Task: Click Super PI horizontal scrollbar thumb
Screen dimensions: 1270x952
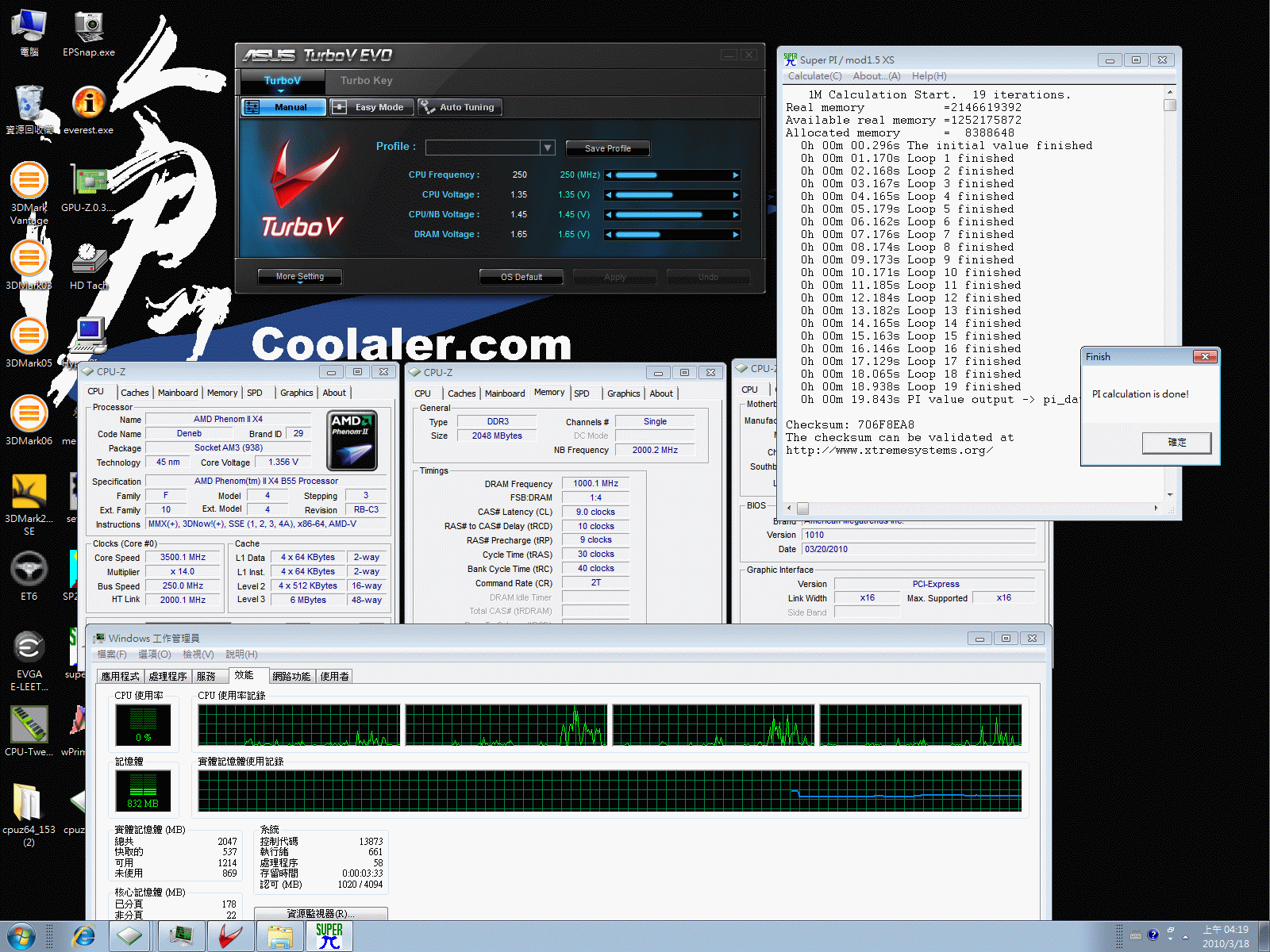Action: tap(803, 509)
